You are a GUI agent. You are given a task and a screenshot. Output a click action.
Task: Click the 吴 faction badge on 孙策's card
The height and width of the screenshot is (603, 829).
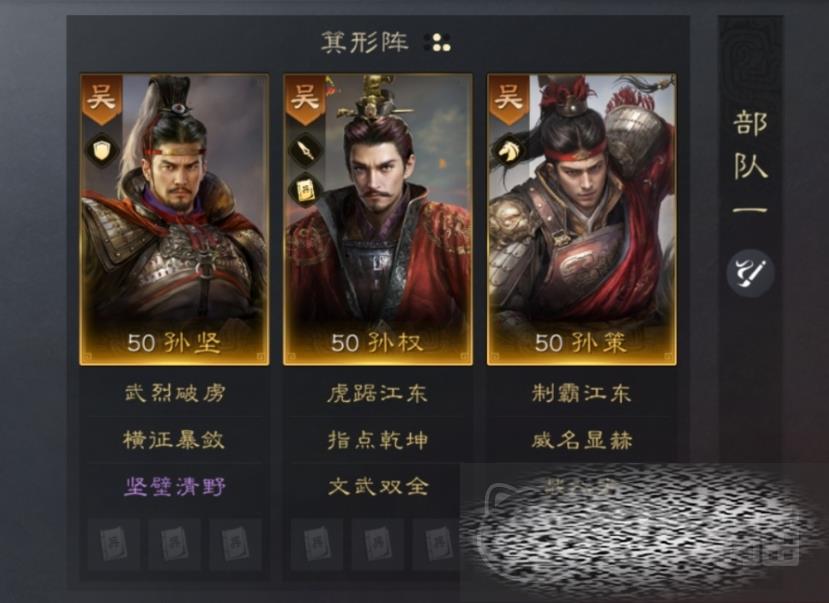(509, 100)
